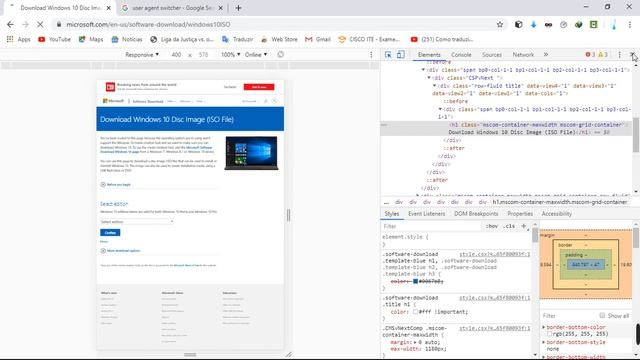640x360 pixels.
Task: Toggle the device toolbar icon
Action: coord(401,55)
